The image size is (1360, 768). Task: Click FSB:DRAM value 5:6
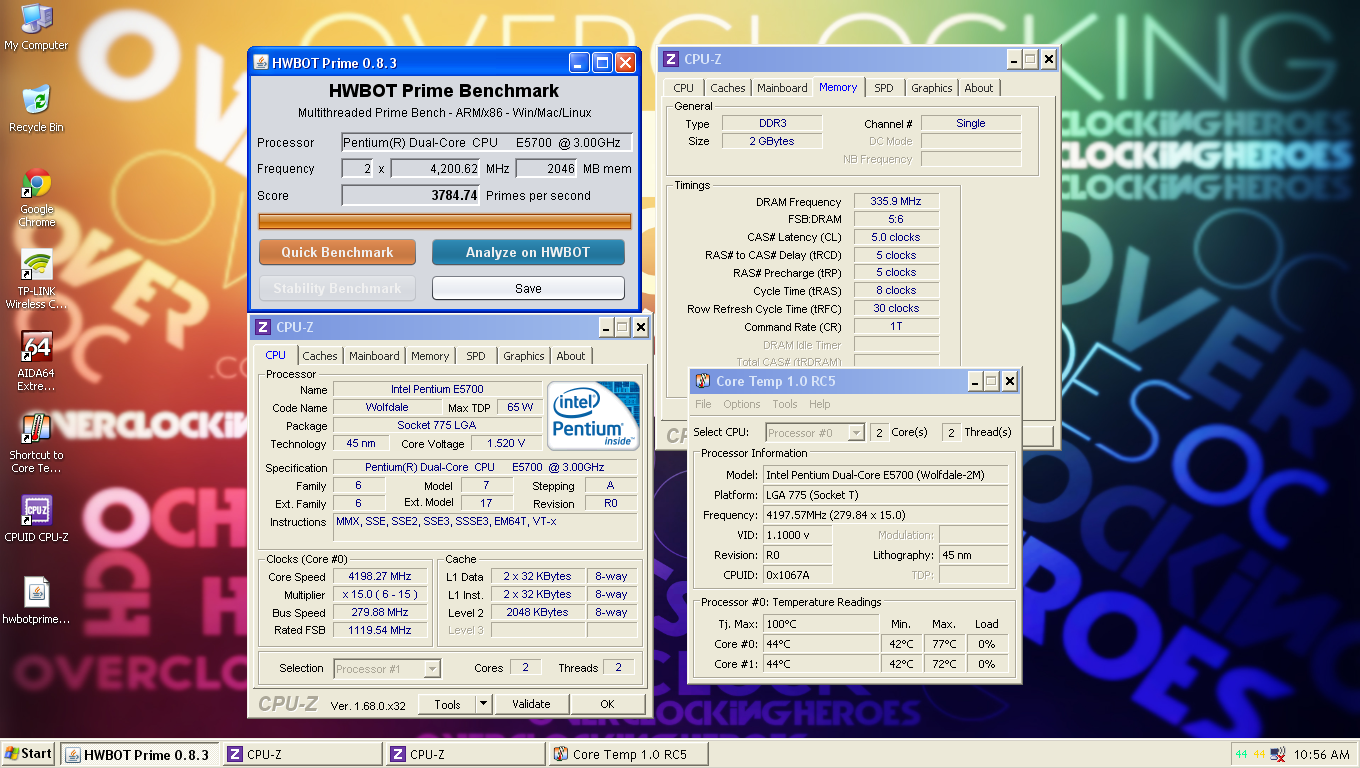pos(896,220)
